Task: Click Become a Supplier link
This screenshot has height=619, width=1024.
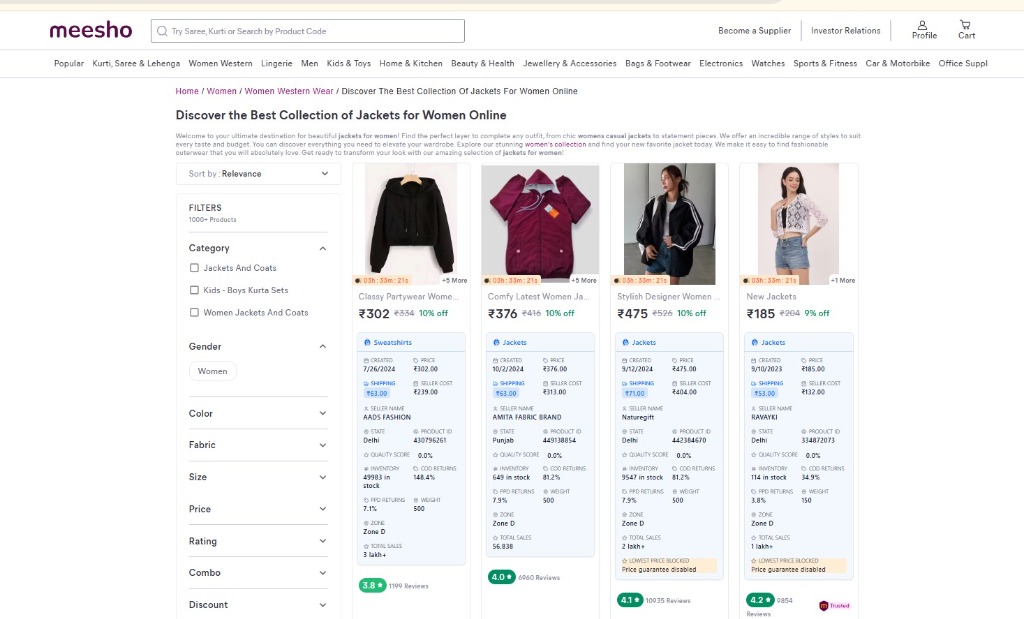Action: [754, 31]
